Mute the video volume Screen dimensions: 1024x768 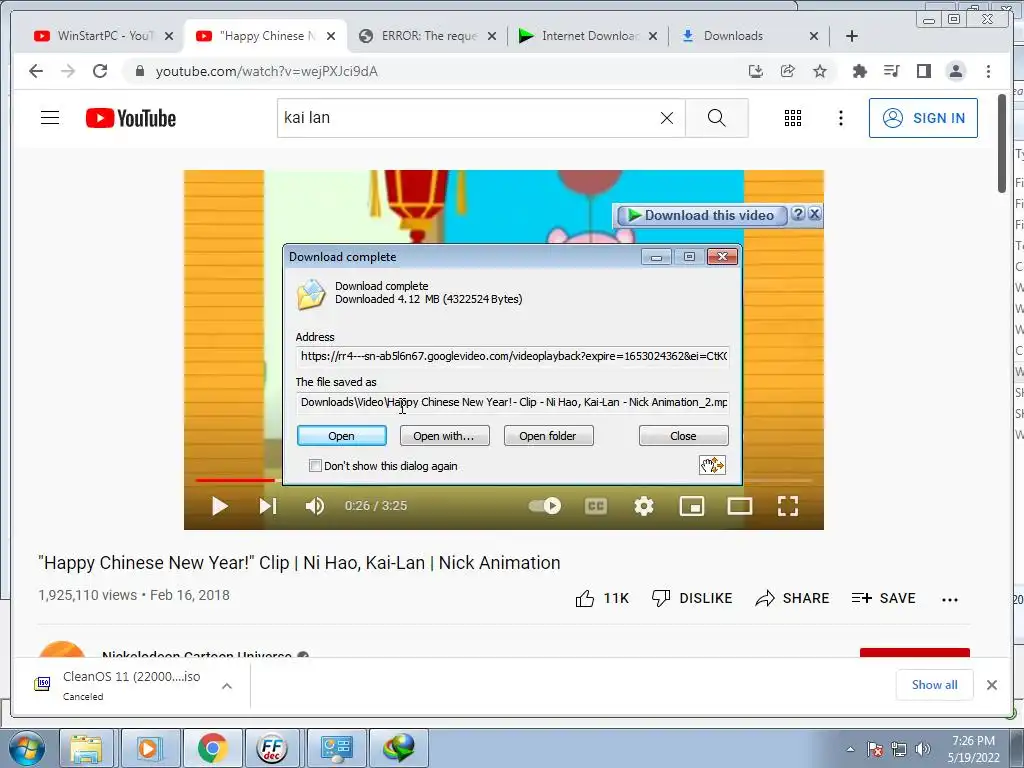(315, 506)
